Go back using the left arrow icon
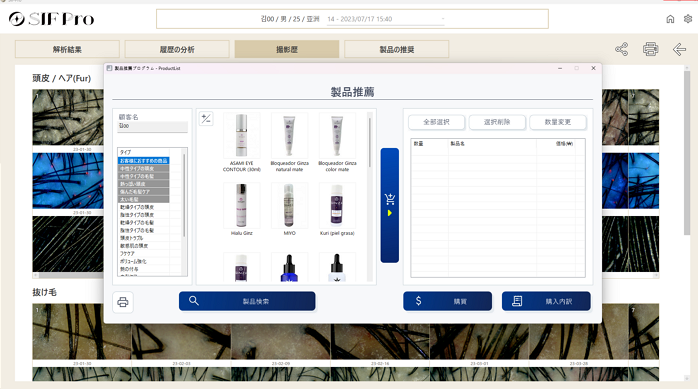The image size is (698, 389). [x=679, y=49]
